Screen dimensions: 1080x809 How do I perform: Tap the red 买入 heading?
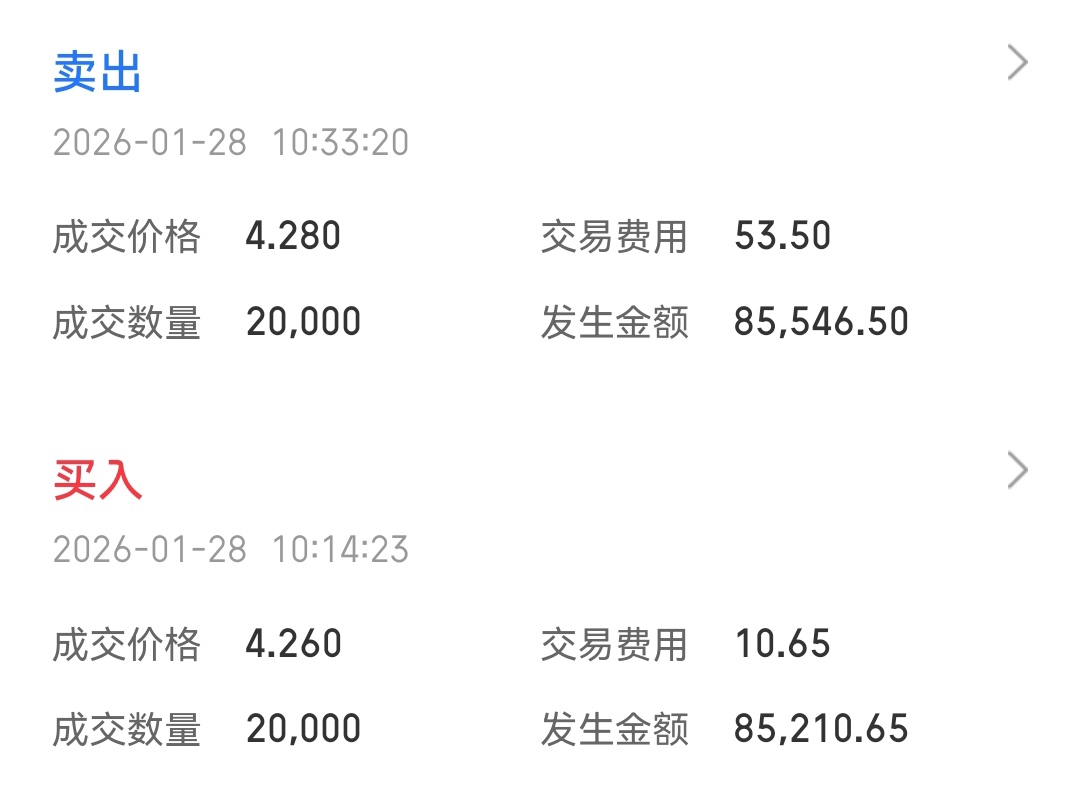(x=97, y=481)
